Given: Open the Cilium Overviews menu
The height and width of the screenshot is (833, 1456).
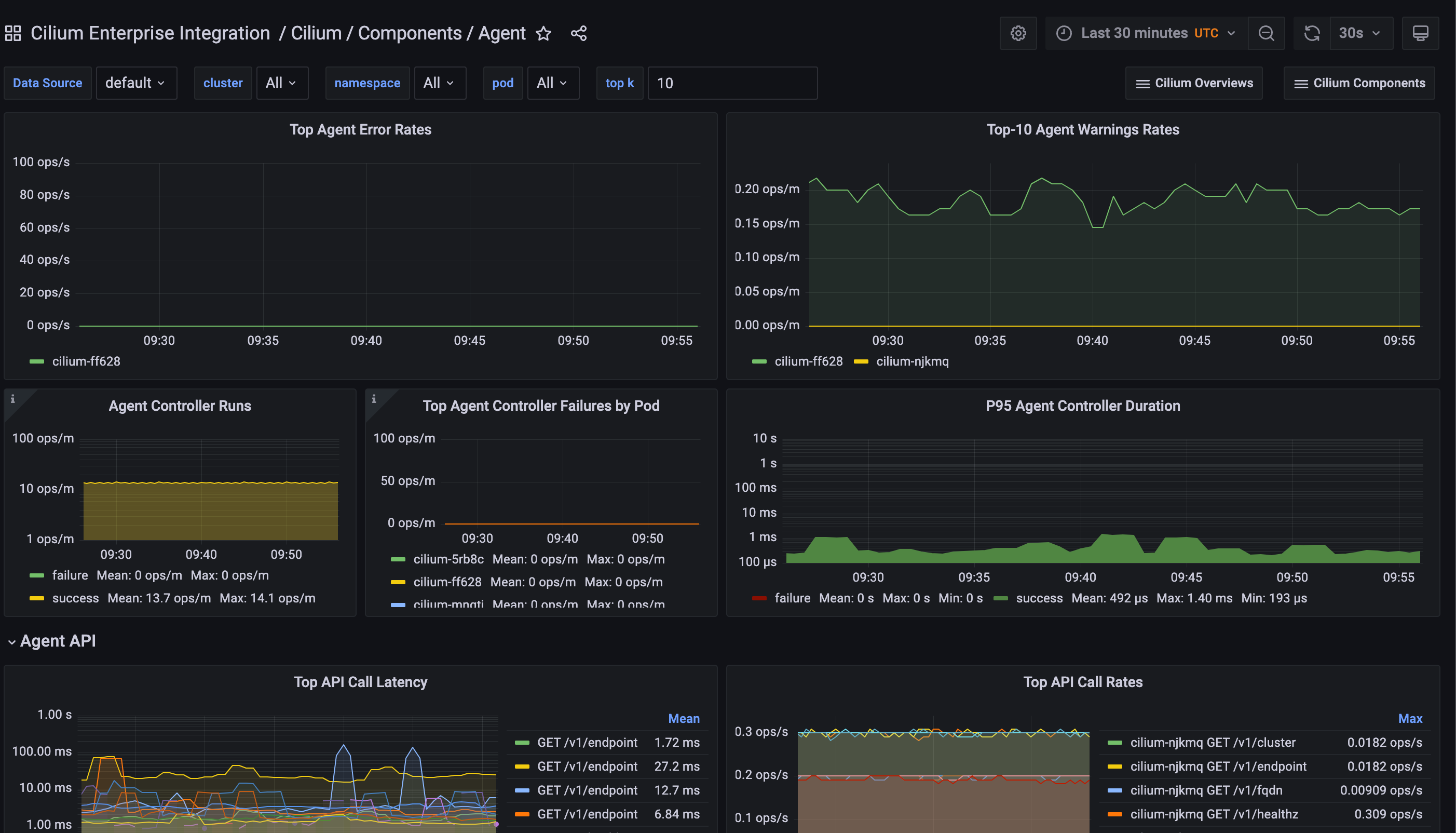Looking at the screenshot, I should 1194,83.
